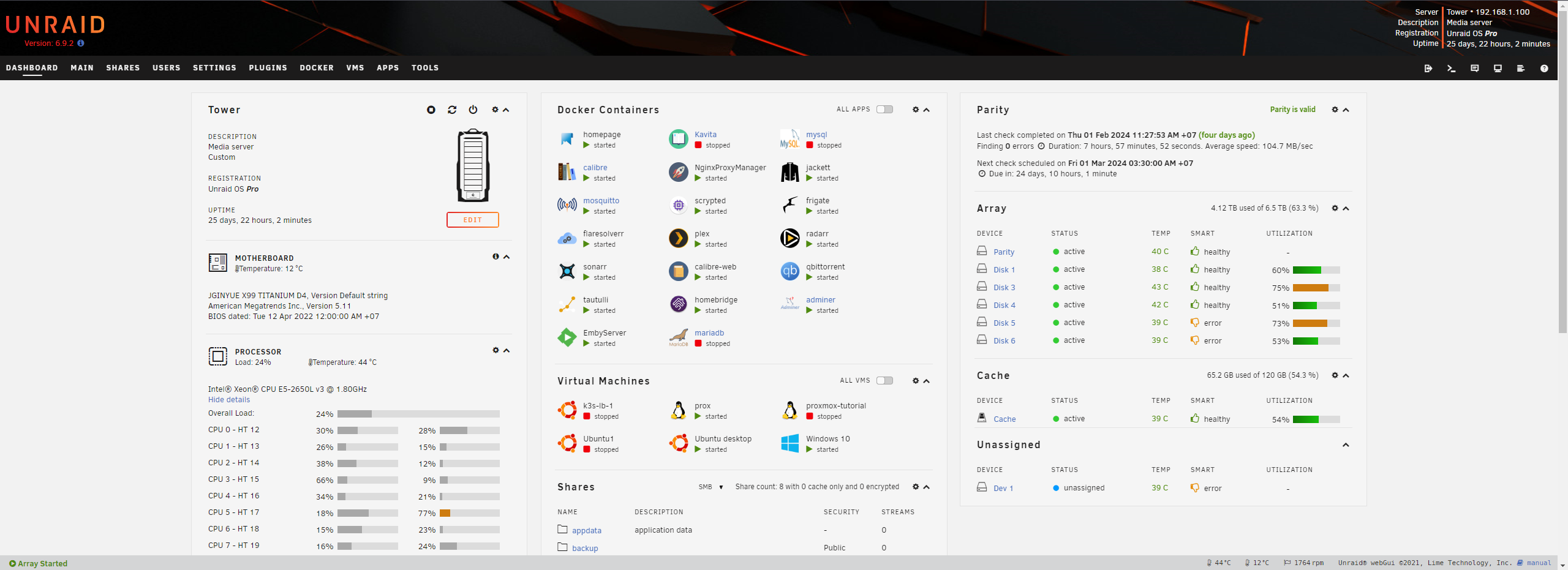Image resolution: width=1568 pixels, height=570 pixels.
Task: Open Processor settings gear
Action: [x=496, y=350]
